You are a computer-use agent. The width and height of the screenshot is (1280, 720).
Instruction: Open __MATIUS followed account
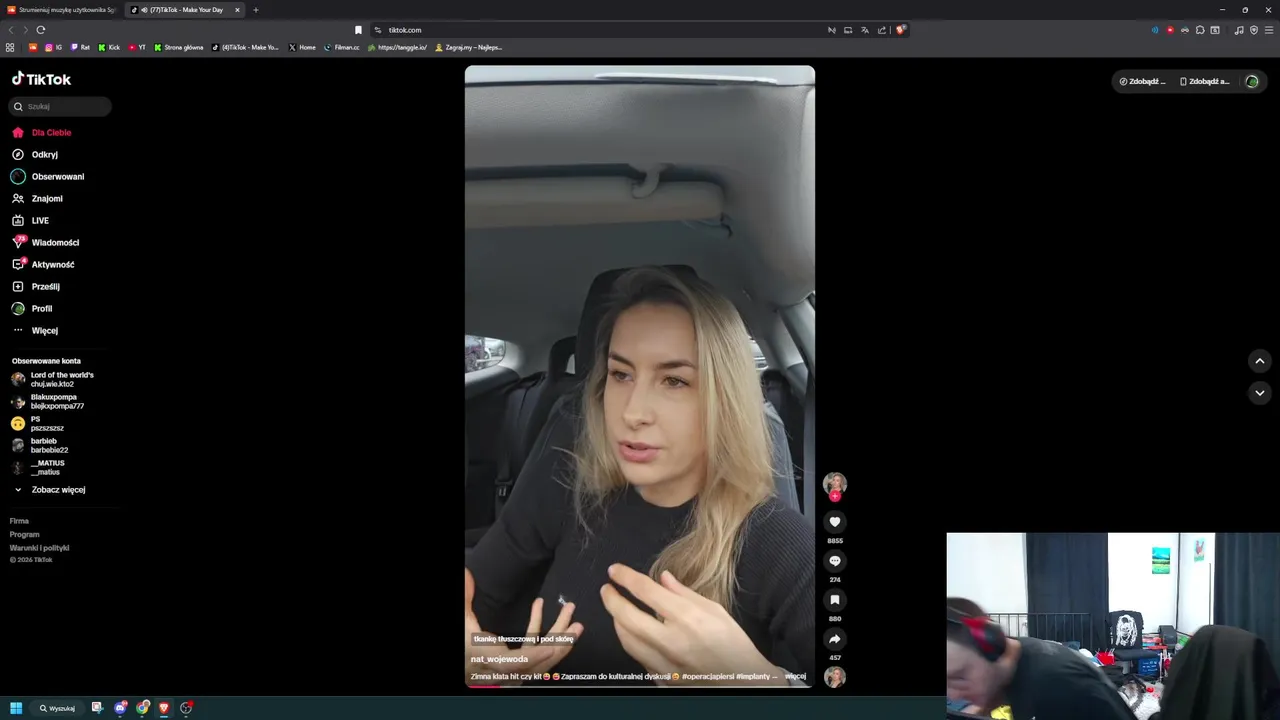39,467
